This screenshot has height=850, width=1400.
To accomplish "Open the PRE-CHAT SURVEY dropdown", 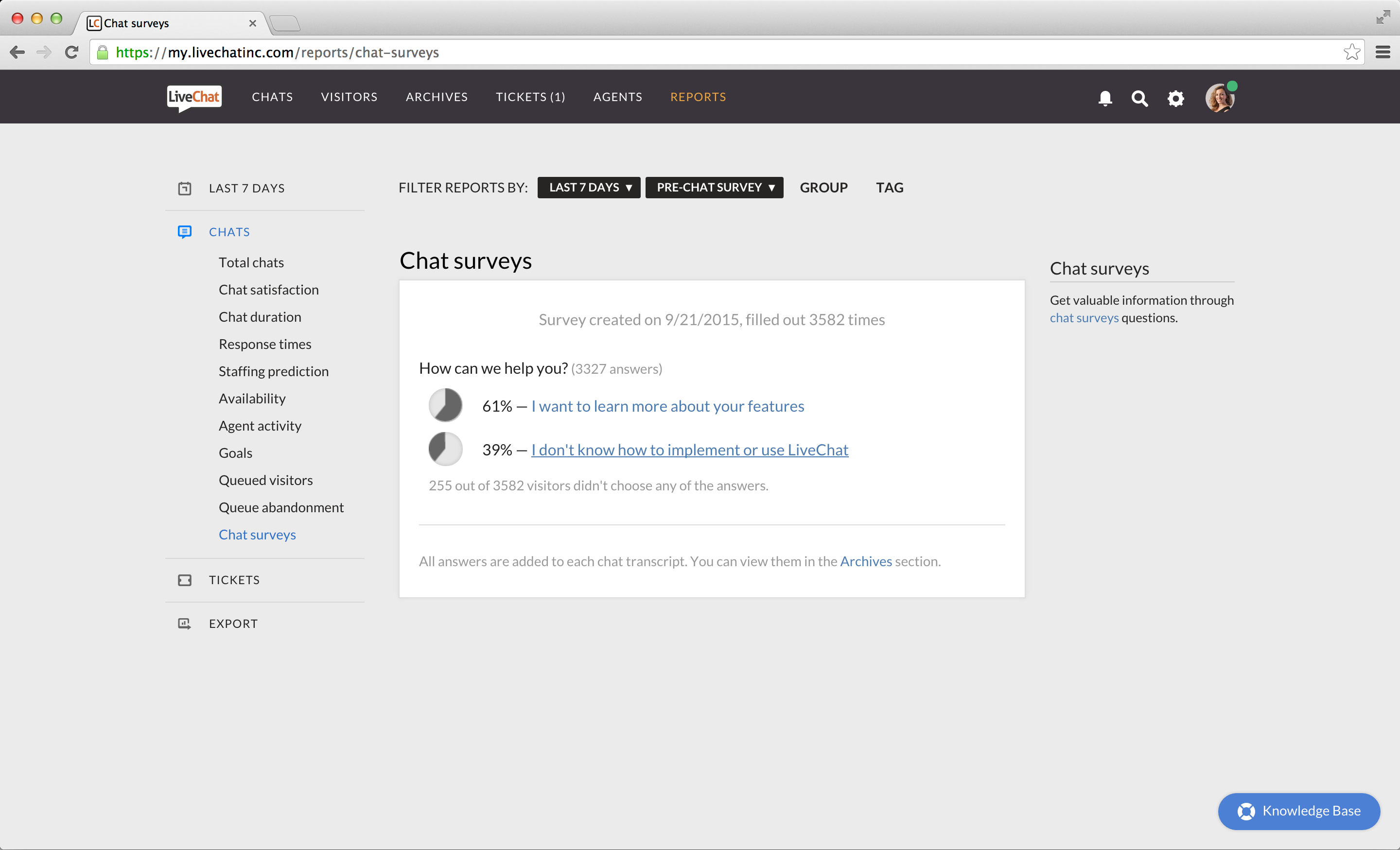I will (714, 187).
